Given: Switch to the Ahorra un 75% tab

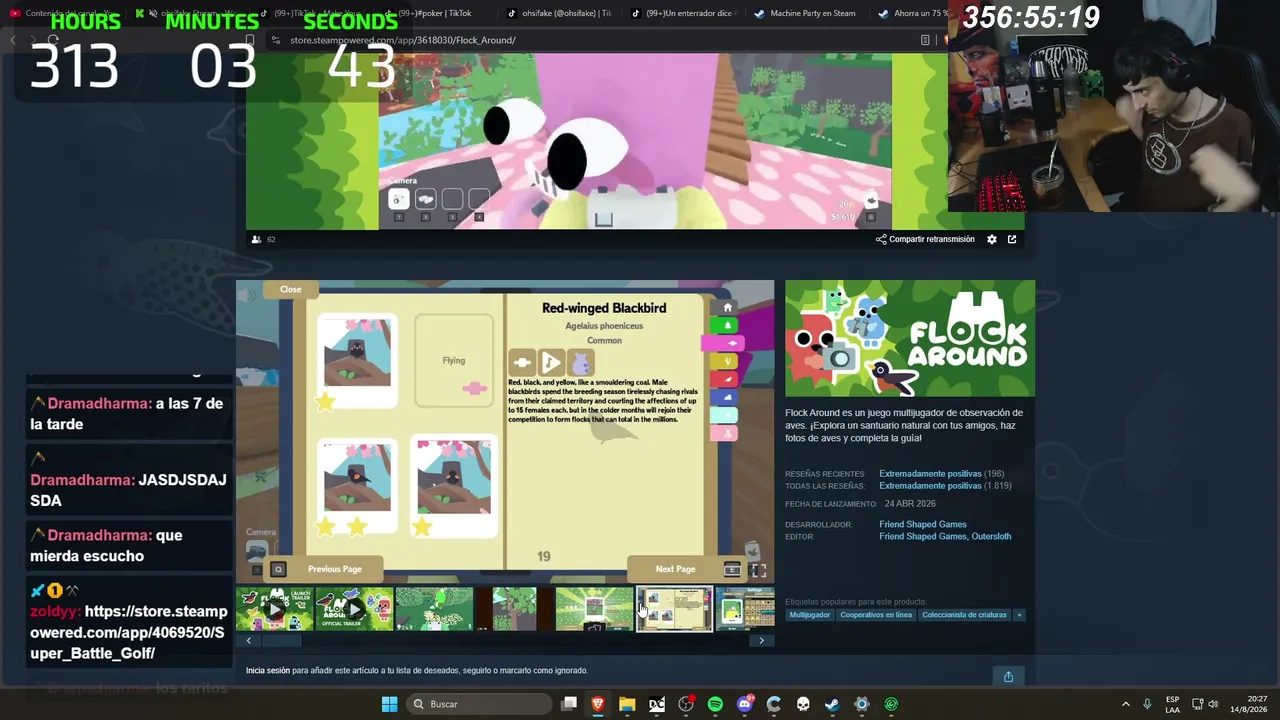Looking at the screenshot, I should (912, 14).
